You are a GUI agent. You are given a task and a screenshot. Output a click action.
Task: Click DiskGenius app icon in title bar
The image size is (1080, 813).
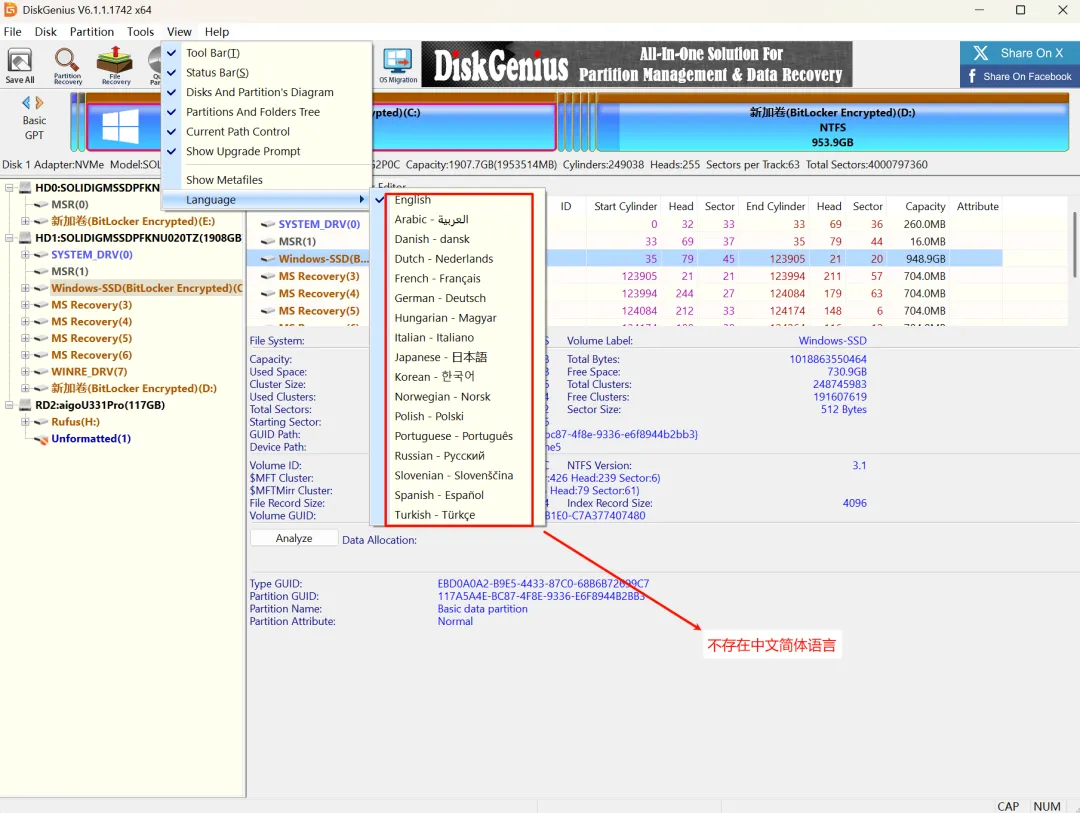click(10, 10)
